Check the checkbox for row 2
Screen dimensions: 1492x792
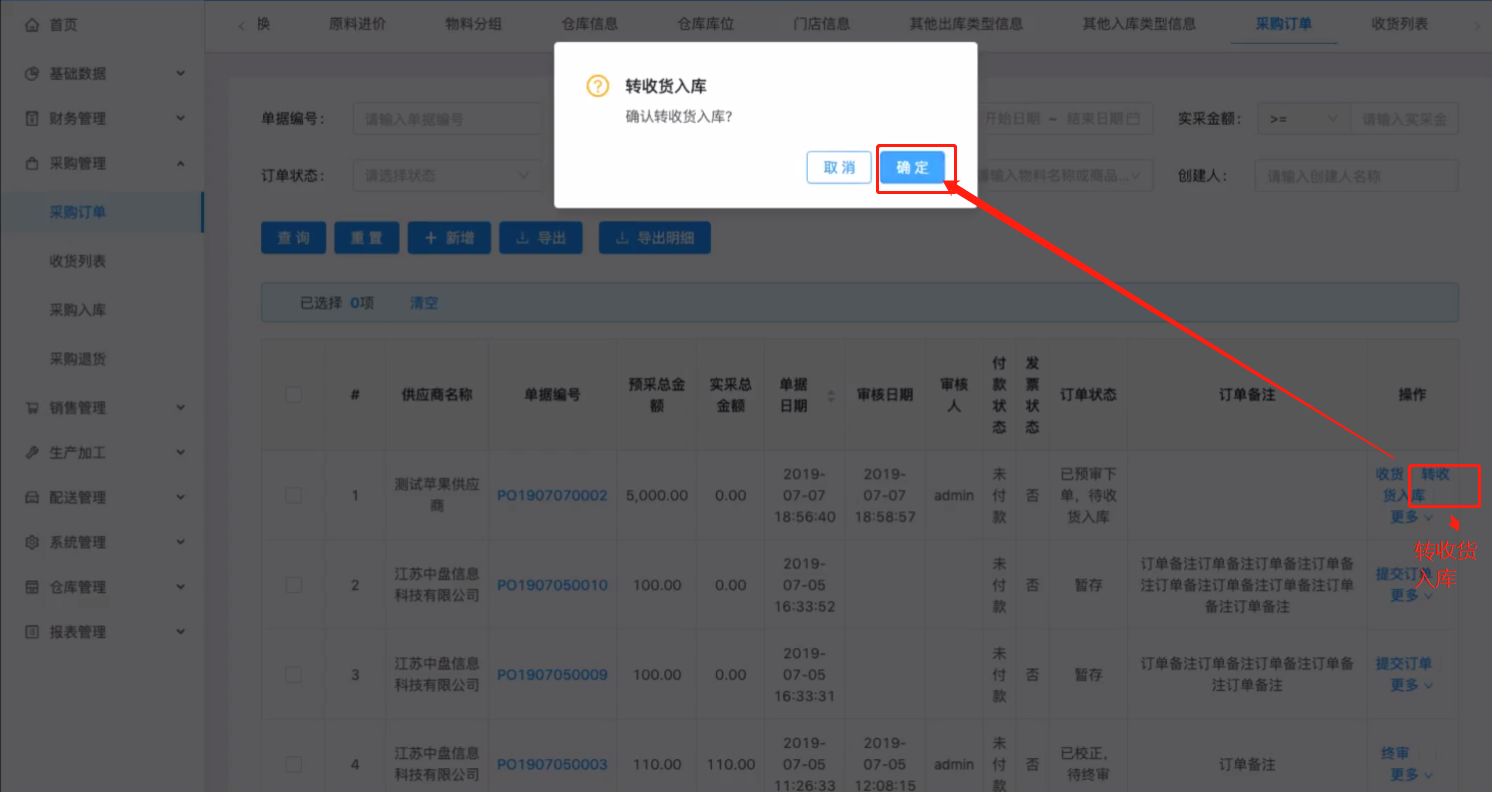coord(294,585)
